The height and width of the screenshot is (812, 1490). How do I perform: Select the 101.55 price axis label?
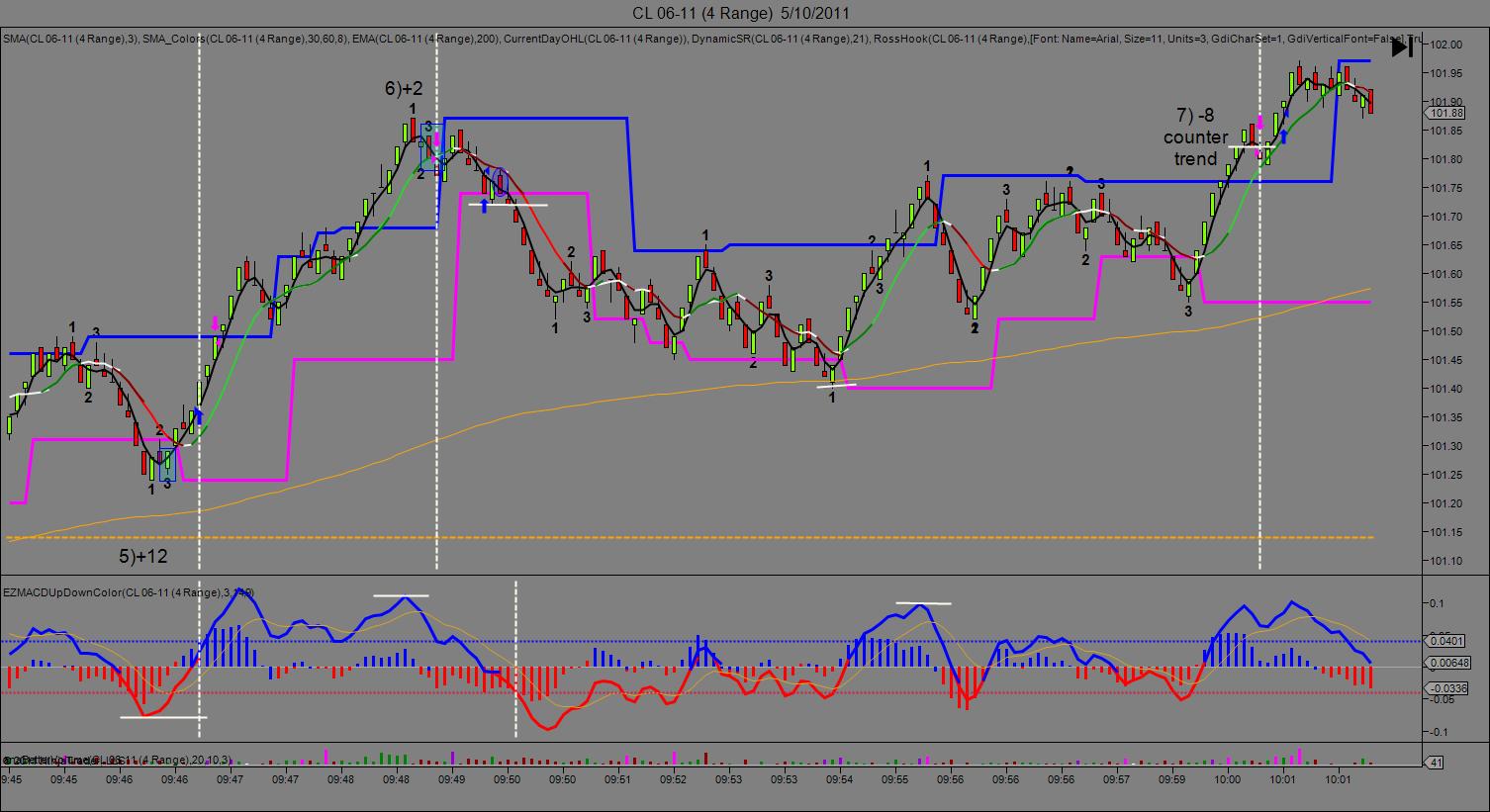[1446, 303]
